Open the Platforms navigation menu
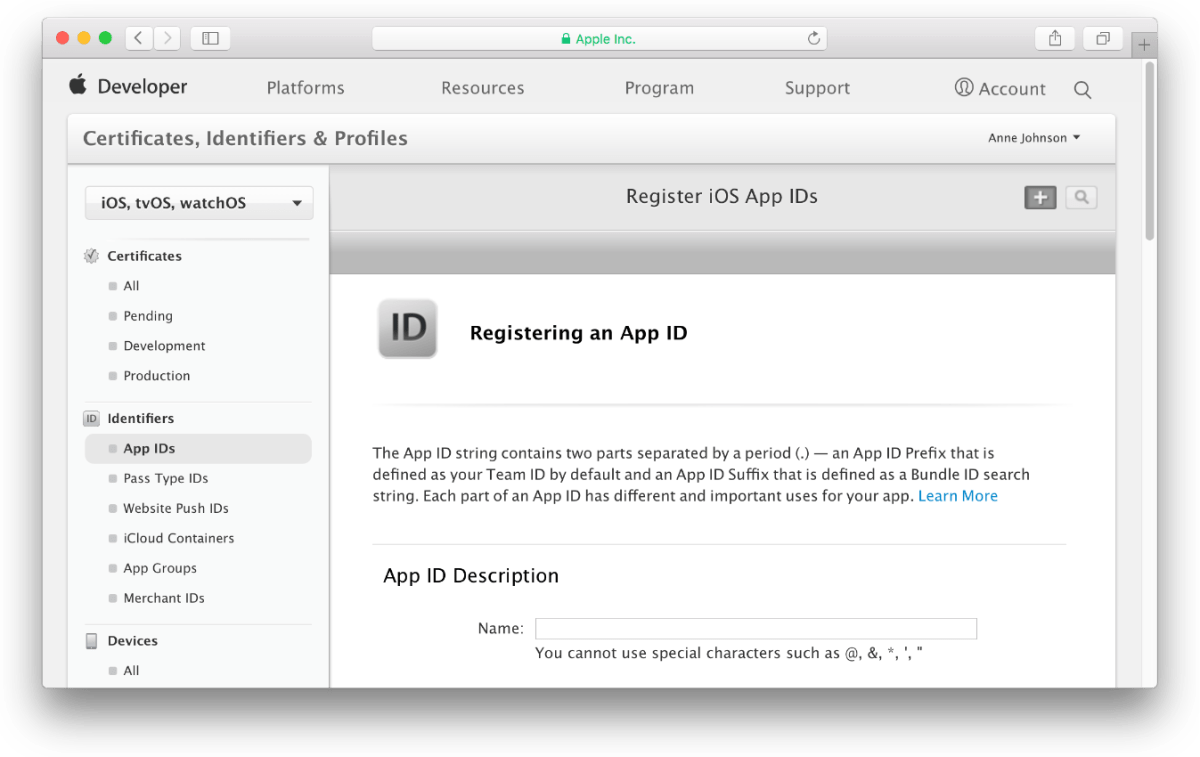This screenshot has width=1200, height=757. [305, 88]
